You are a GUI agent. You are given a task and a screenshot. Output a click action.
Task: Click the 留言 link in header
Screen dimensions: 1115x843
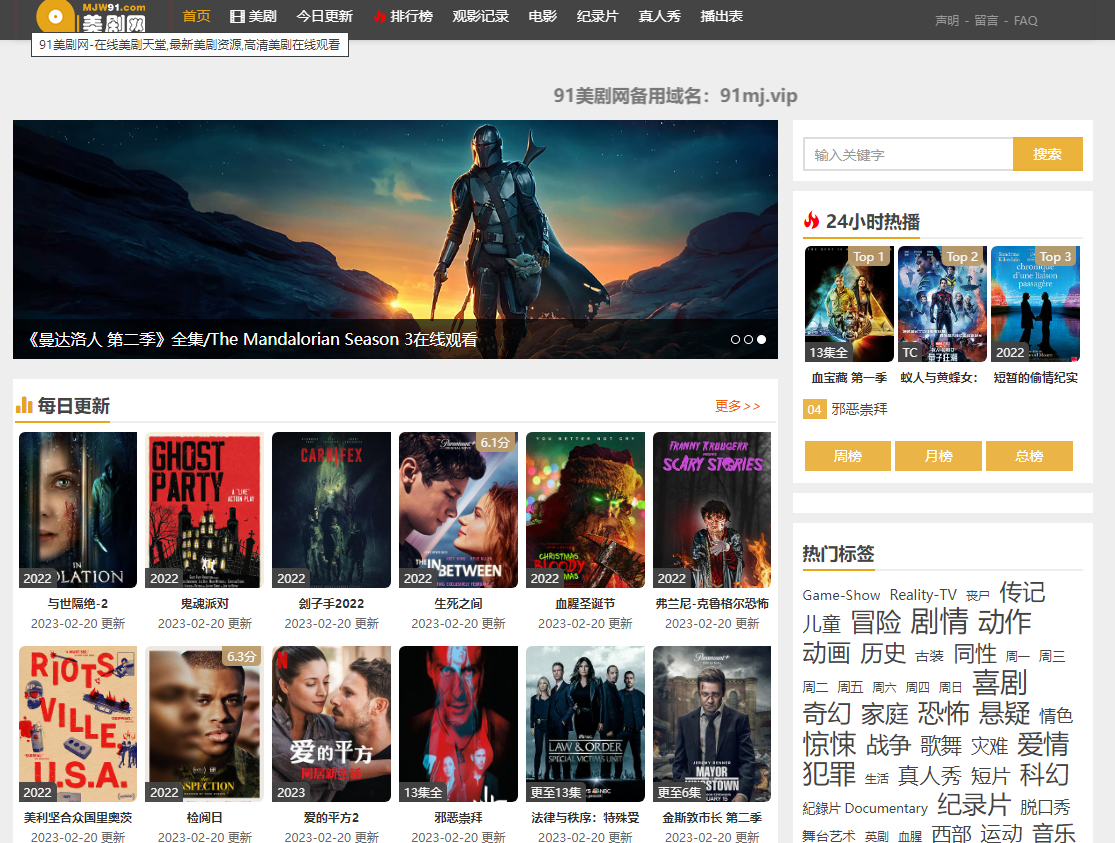coord(986,21)
